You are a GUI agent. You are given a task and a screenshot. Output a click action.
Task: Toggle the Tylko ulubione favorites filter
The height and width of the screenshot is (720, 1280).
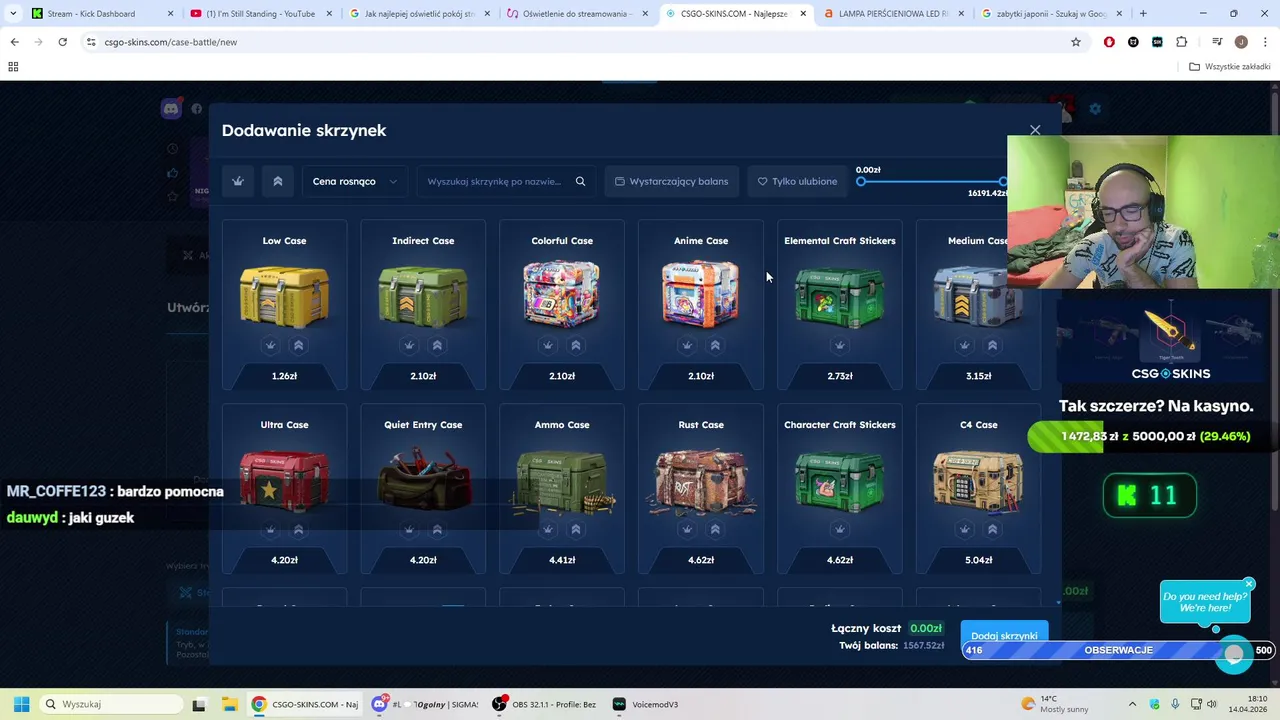click(797, 181)
